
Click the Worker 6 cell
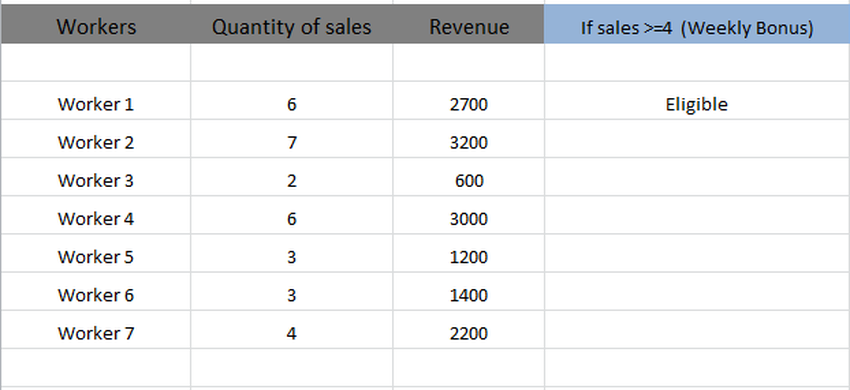96,291
